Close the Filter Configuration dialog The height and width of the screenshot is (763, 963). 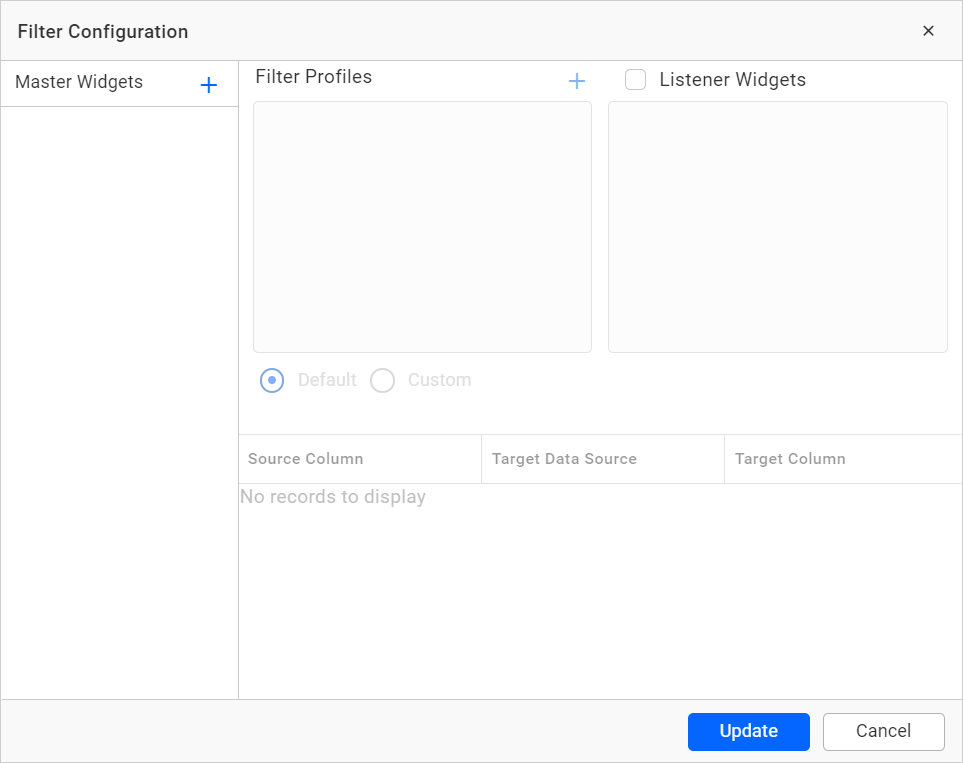[x=928, y=30]
